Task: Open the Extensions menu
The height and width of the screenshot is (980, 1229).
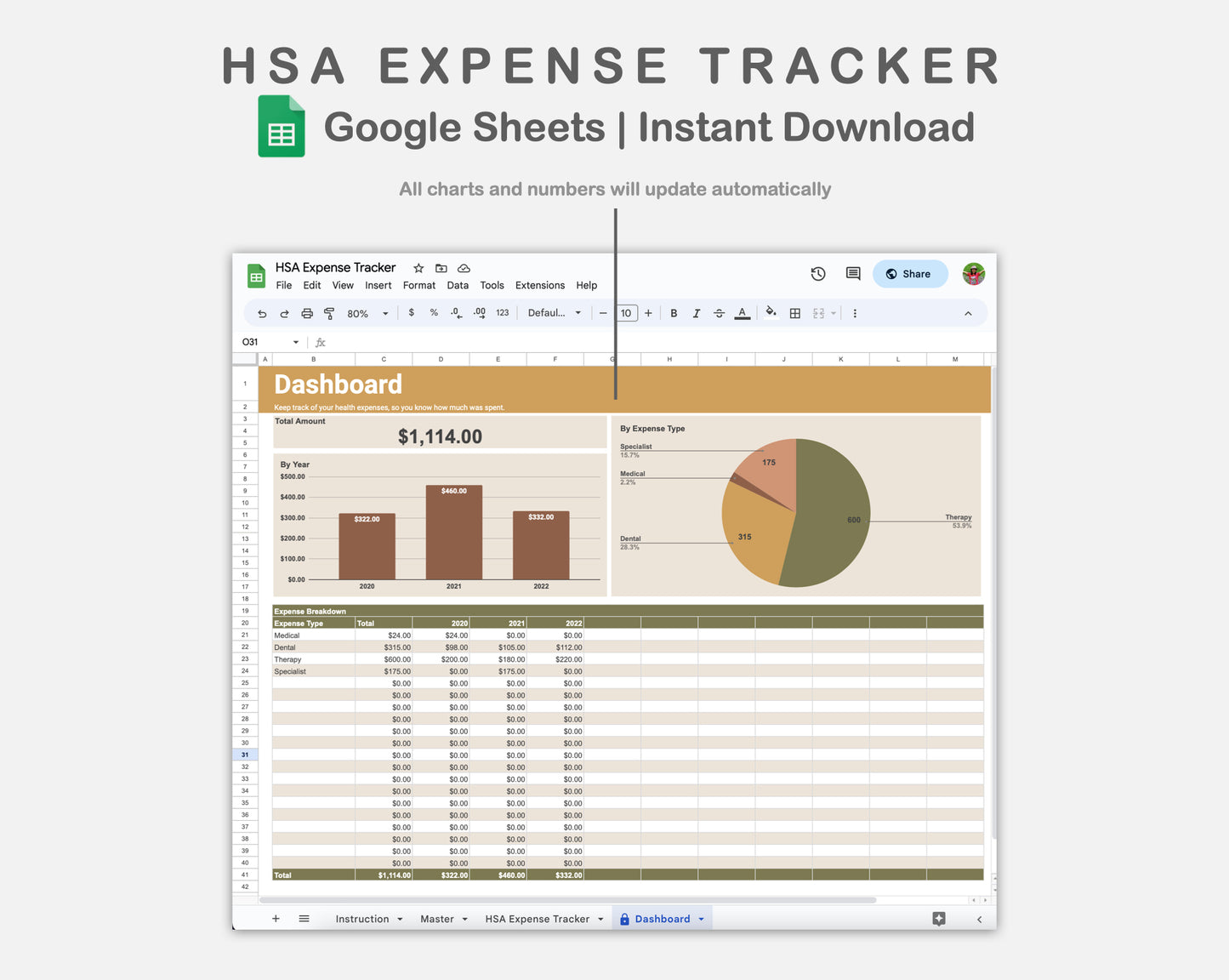Action: (x=539, y=285)
